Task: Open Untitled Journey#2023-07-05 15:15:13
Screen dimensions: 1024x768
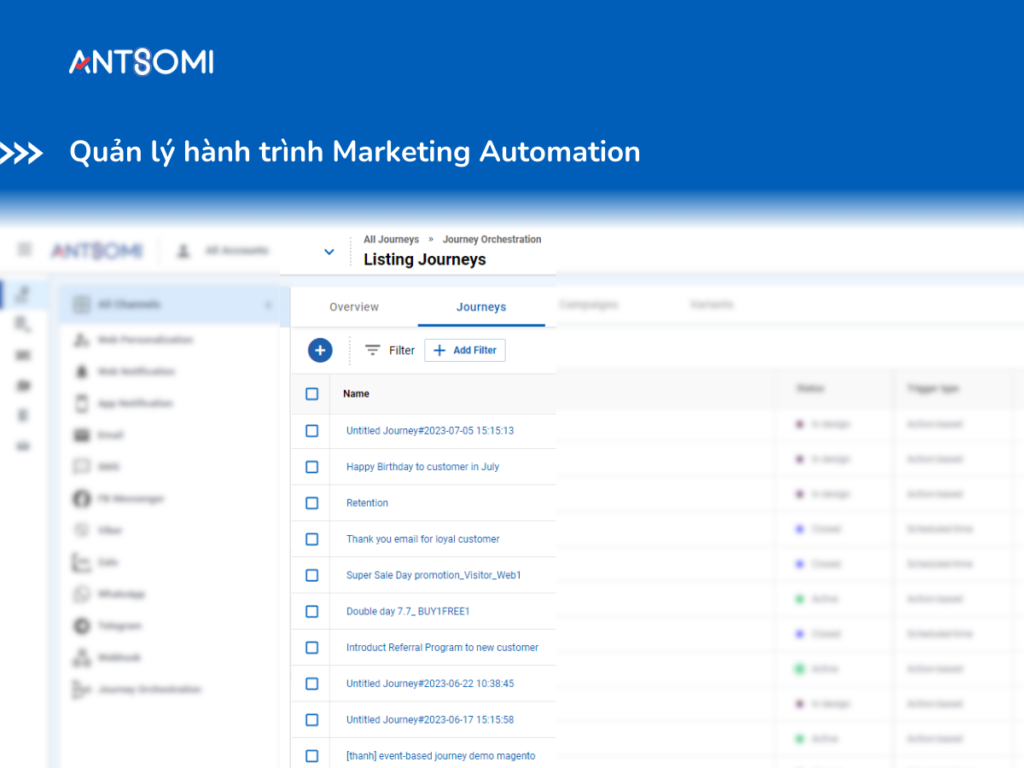Action: pyautogui.click(x=430, y=431)
